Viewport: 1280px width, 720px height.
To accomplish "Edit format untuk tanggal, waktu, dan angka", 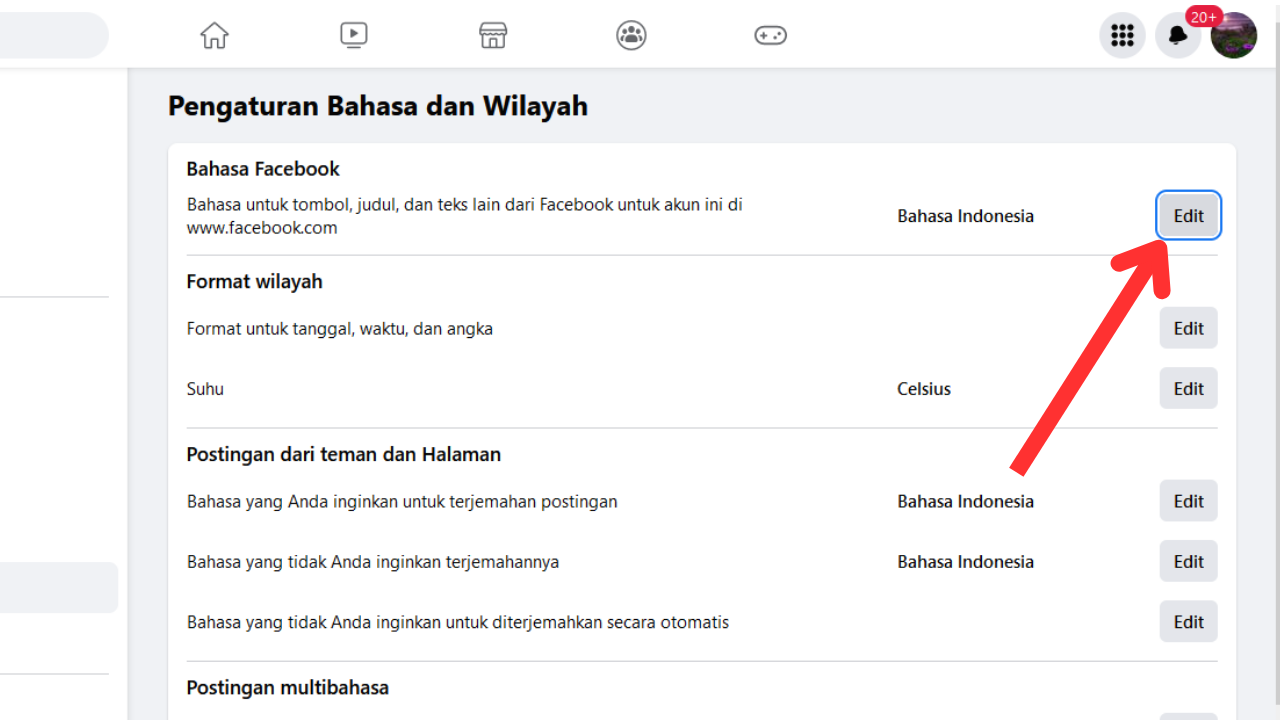I will click(1188, 328).
